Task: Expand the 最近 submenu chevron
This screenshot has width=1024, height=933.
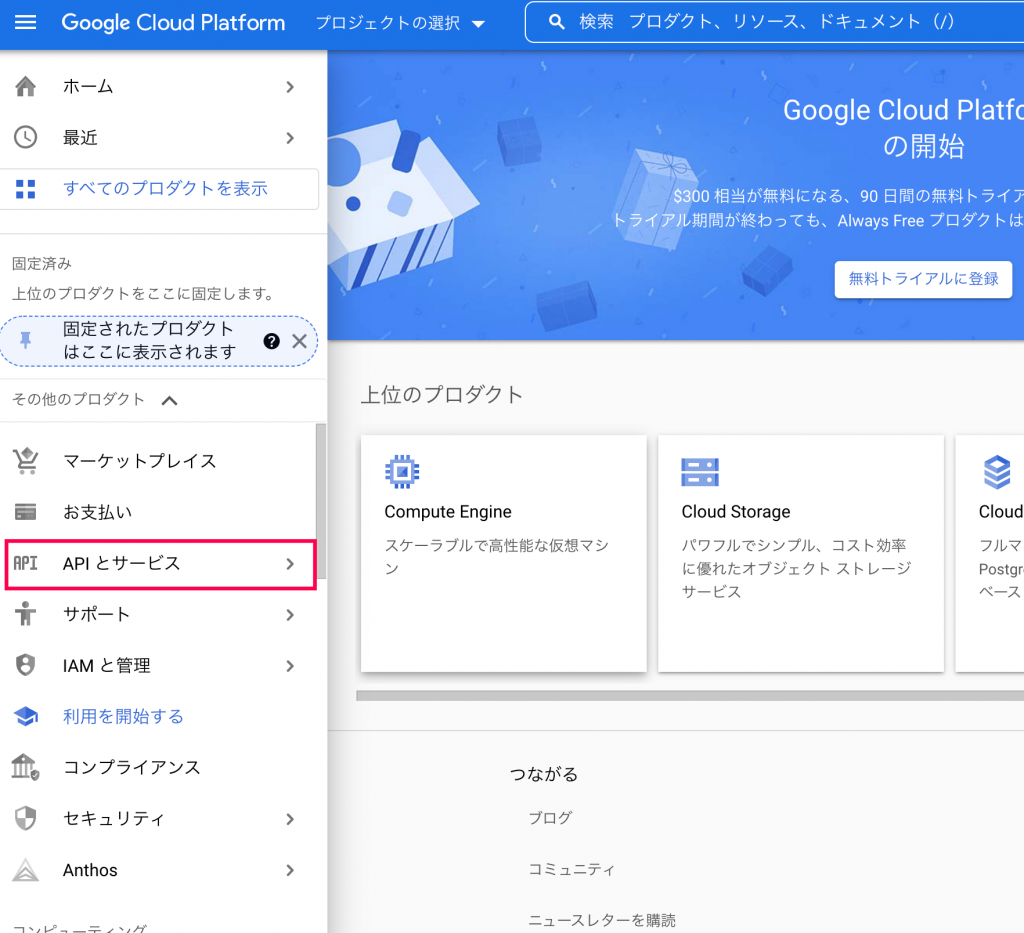Action: 291,138
